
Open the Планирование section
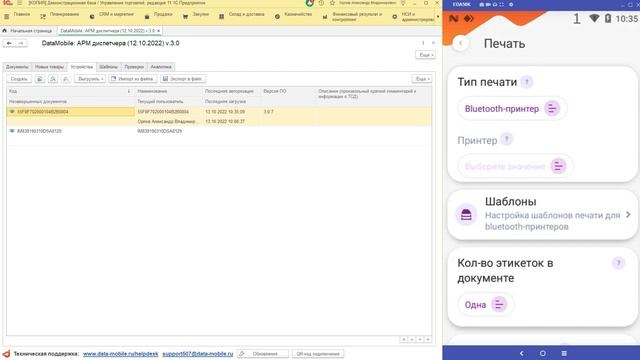tap(60, 16)
